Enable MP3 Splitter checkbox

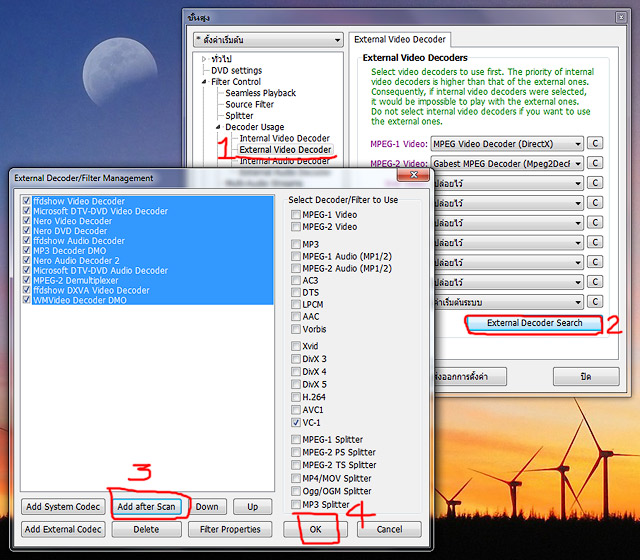tap(296, 504)
